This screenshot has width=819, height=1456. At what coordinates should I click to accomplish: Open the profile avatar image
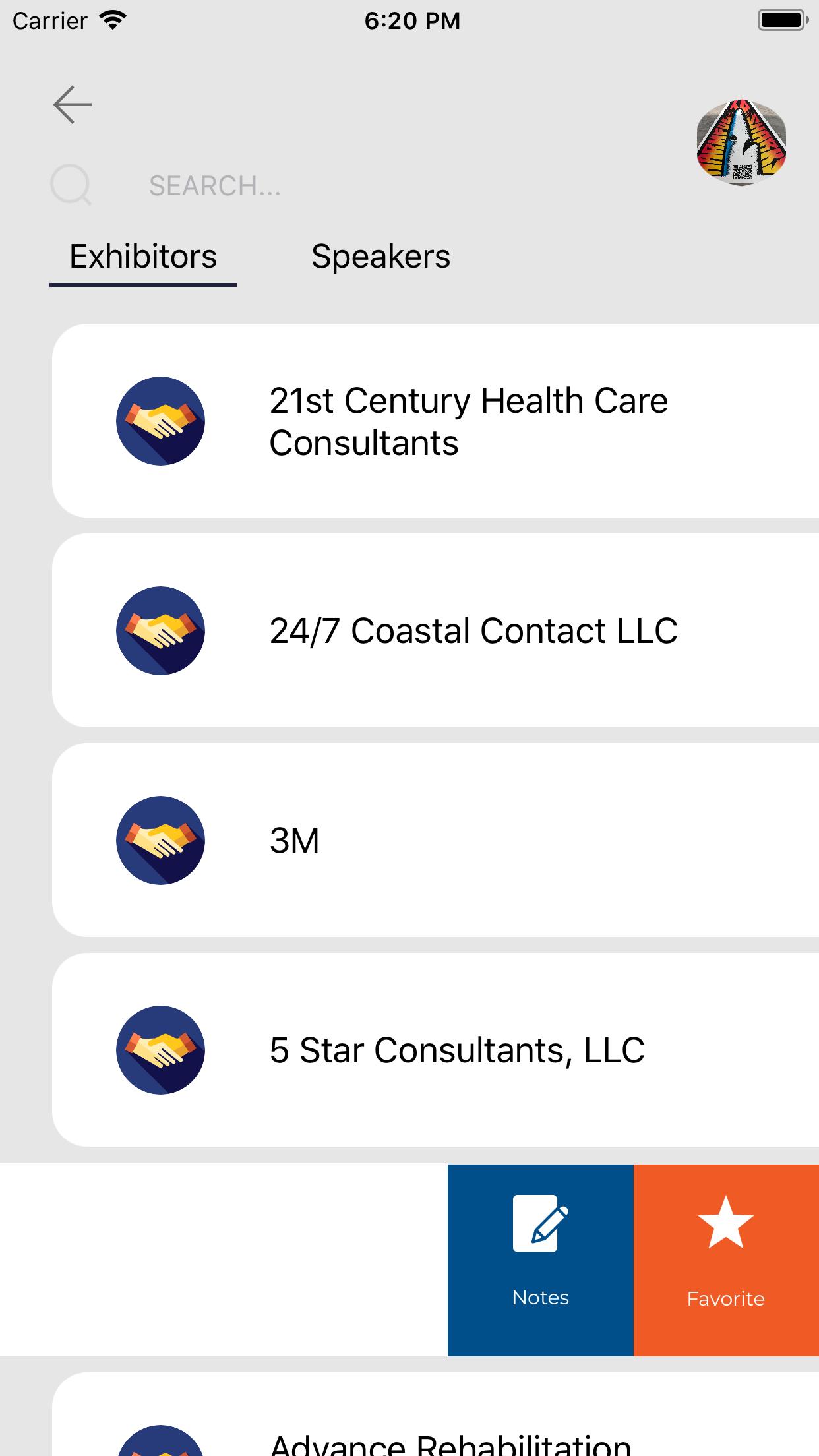(x=741, y=142)
